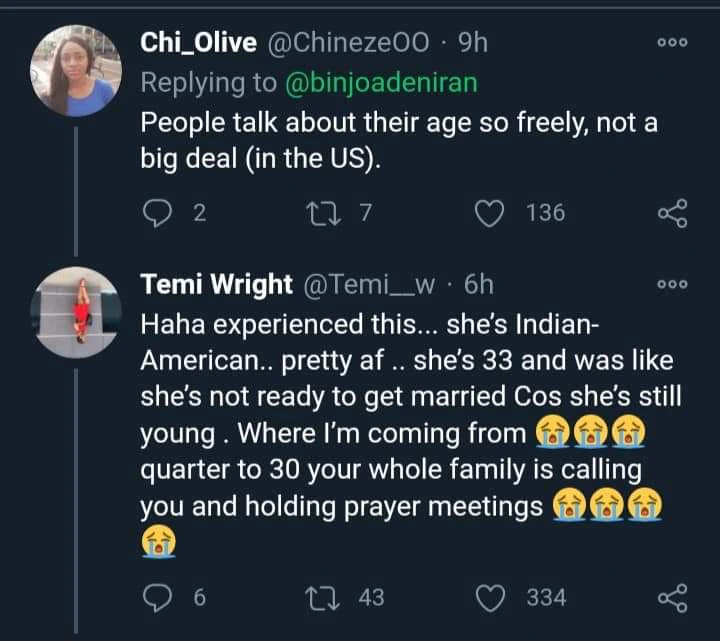Open more options on Chi_Olive's tweet
The image size is (720, 641).
[x=671, y=45]
